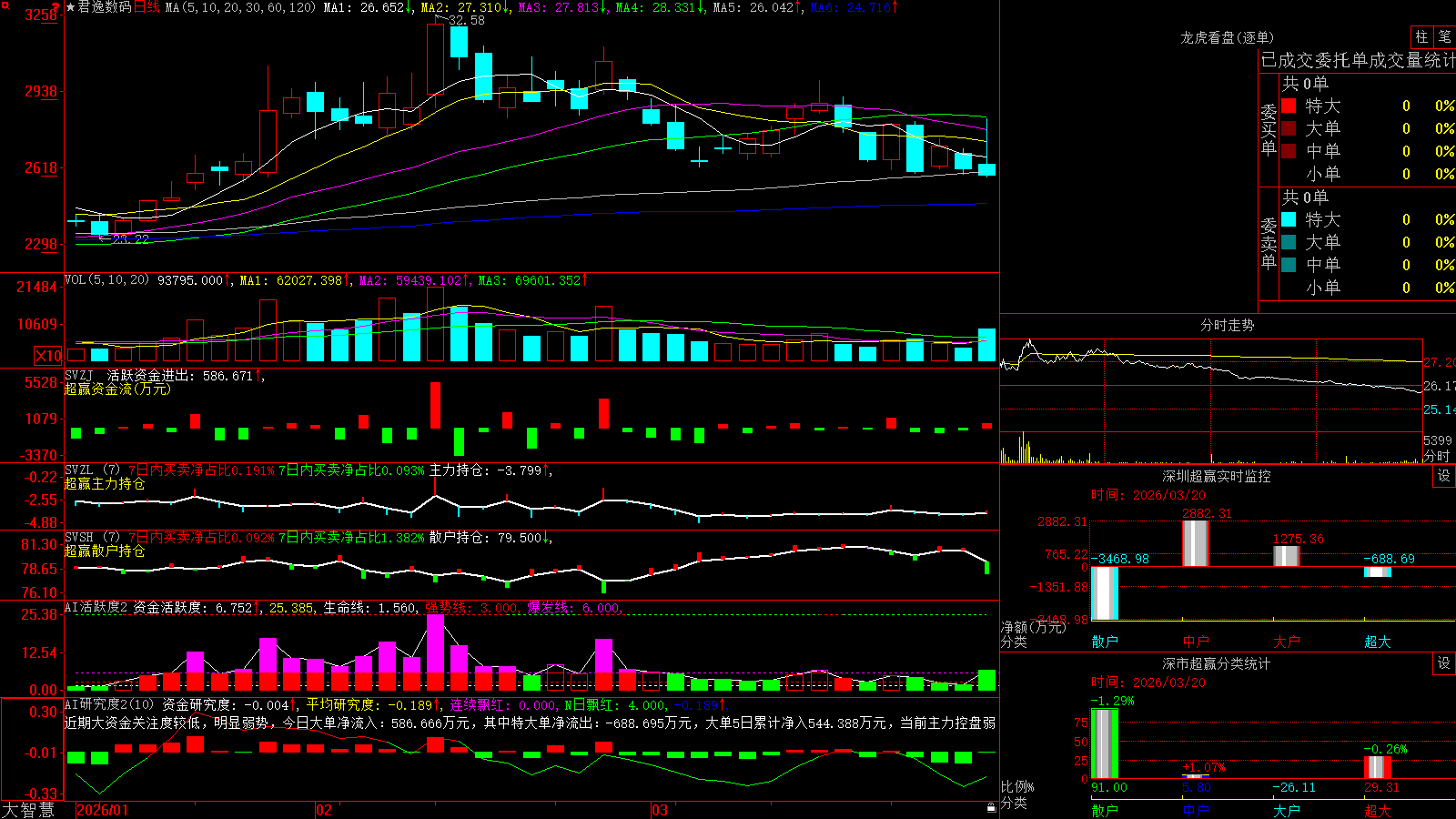The image size is (1456, 819).
Task: Click the 深圳超赢实时监控 panel title
Action: 1217,476
